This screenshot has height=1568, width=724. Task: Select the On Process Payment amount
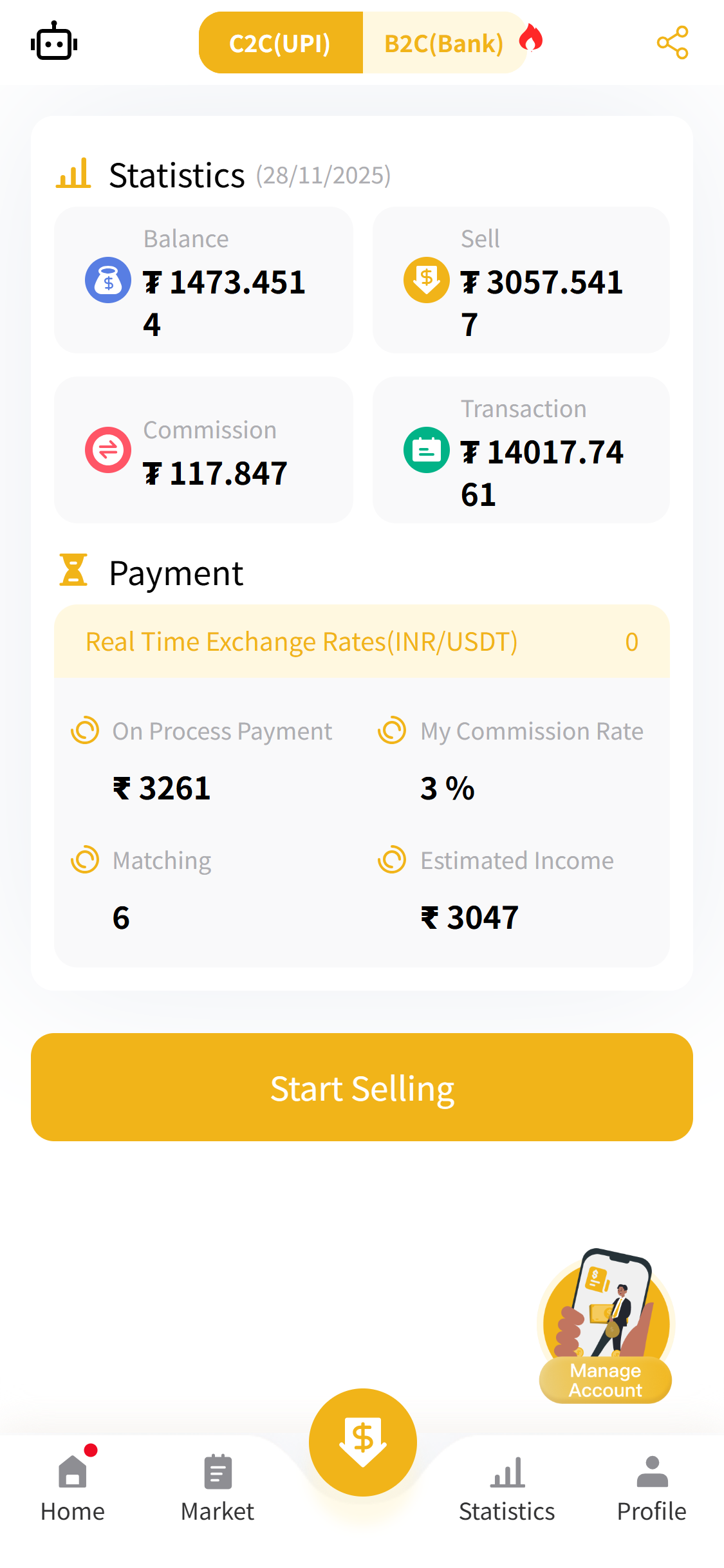[162, 789]
